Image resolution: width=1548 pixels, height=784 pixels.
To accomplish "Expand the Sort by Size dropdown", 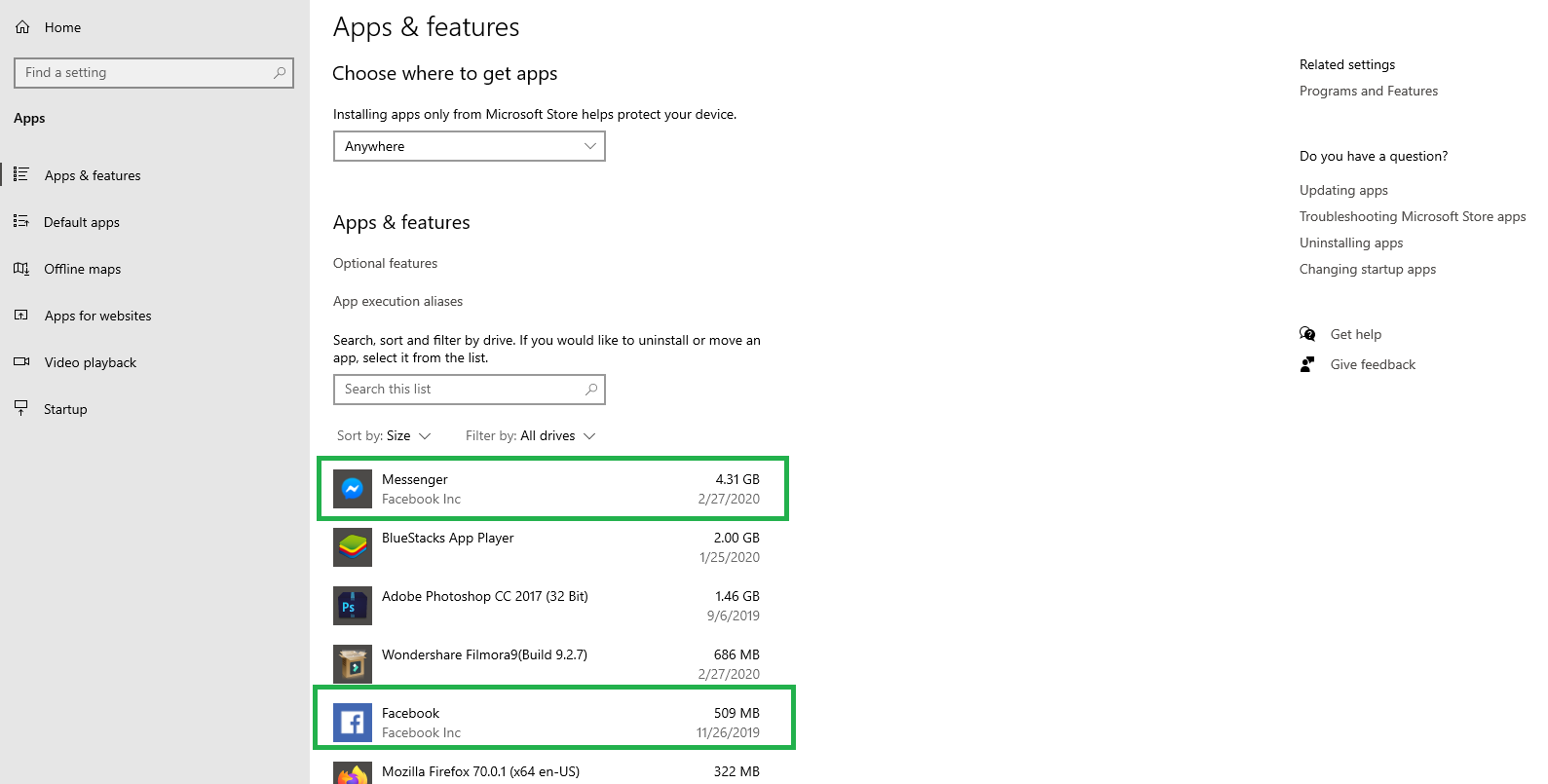I will pyautogui.click(x=384, y=435).
